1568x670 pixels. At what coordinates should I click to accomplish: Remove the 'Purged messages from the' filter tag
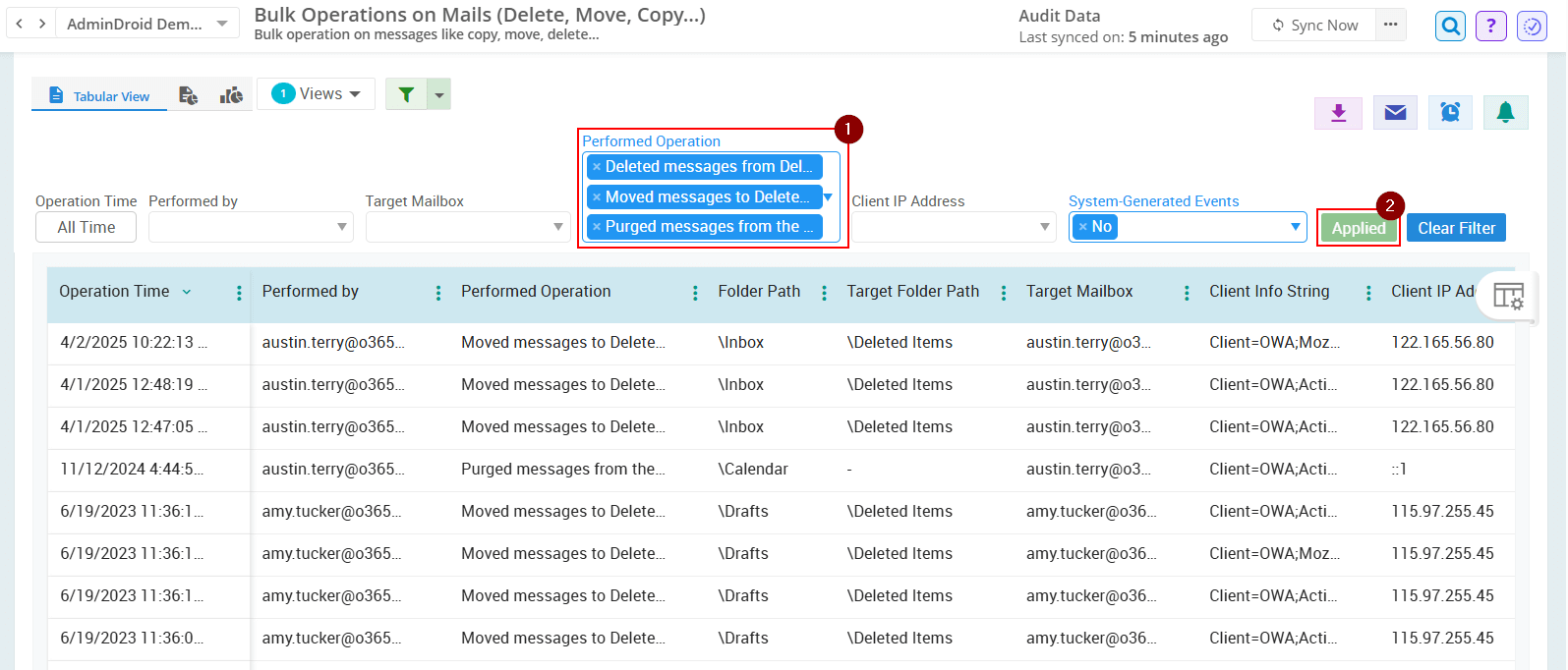click(x=597, y=227)
